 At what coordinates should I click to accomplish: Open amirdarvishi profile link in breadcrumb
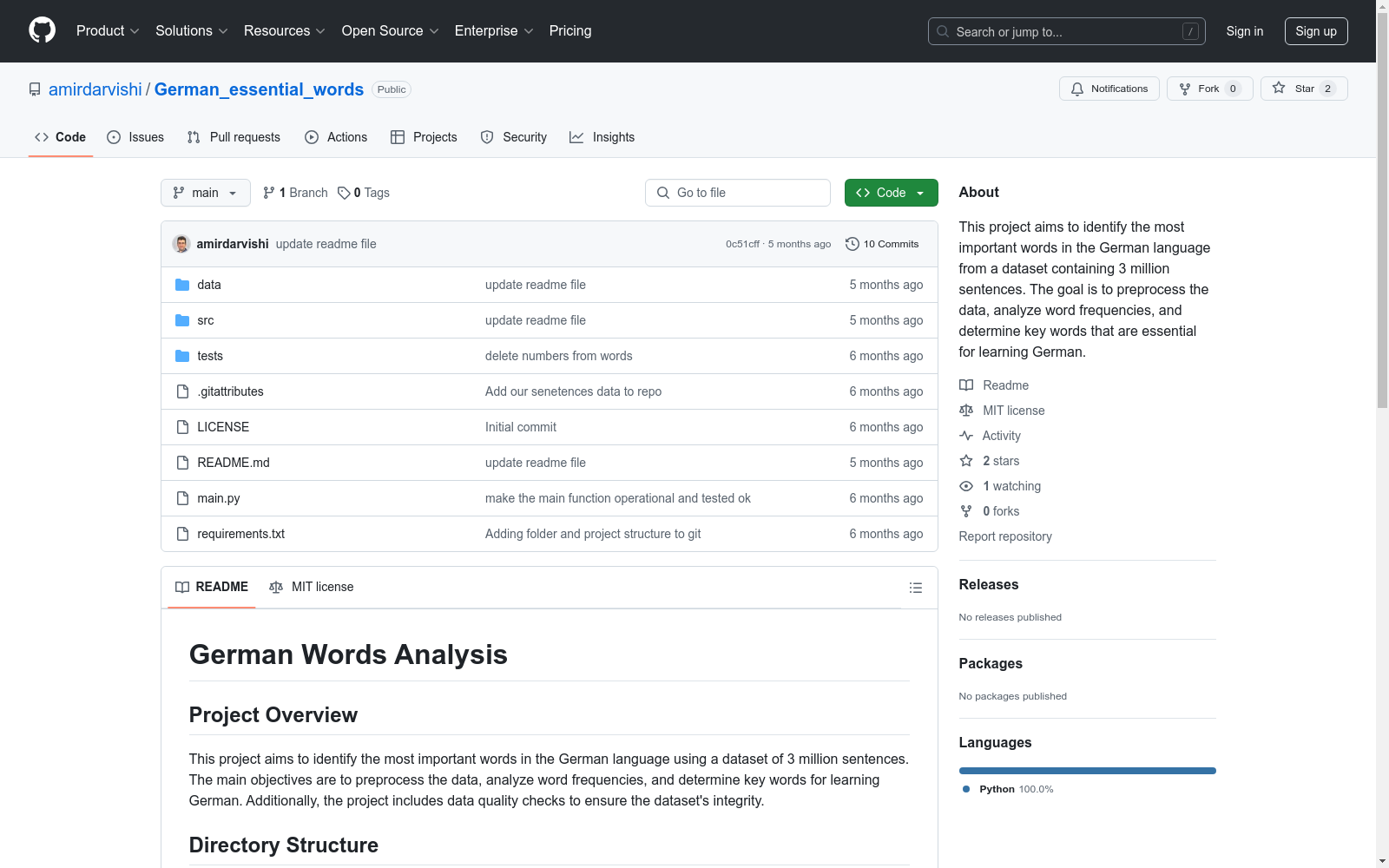95,89
